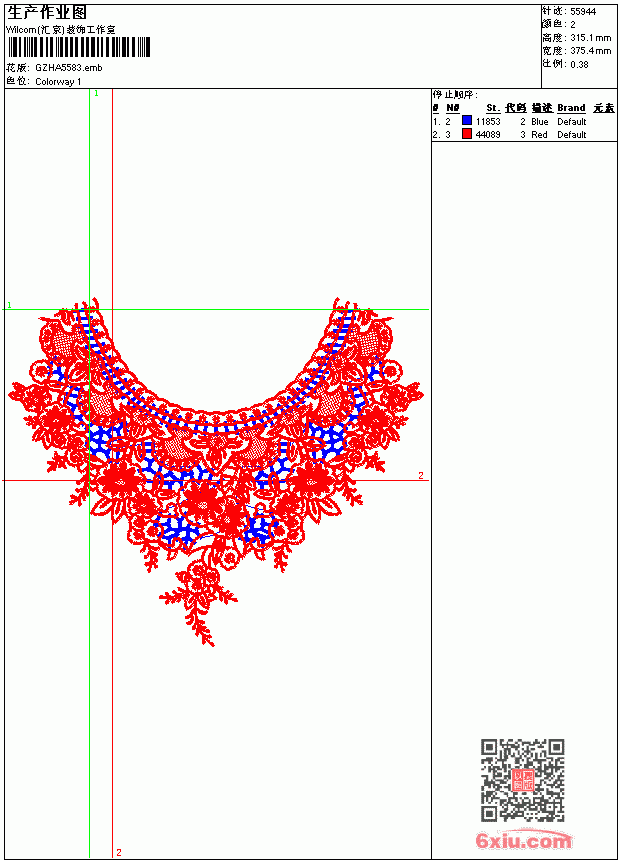The image size is (620, 860).
Task: Select the Red thread row stitch count 44089
Action: 488,134
